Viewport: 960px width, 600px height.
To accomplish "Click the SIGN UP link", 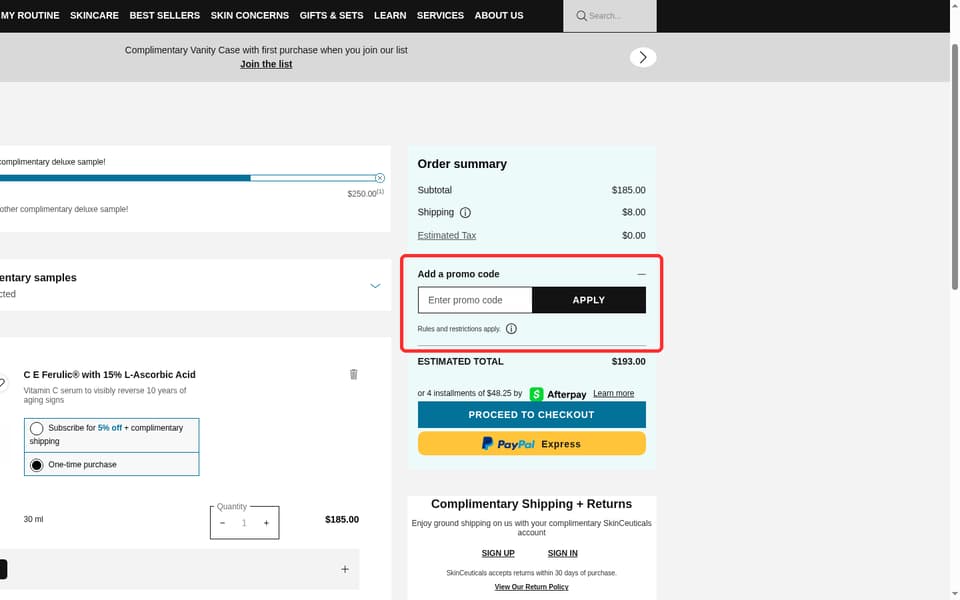I will (x=498, y=553).
